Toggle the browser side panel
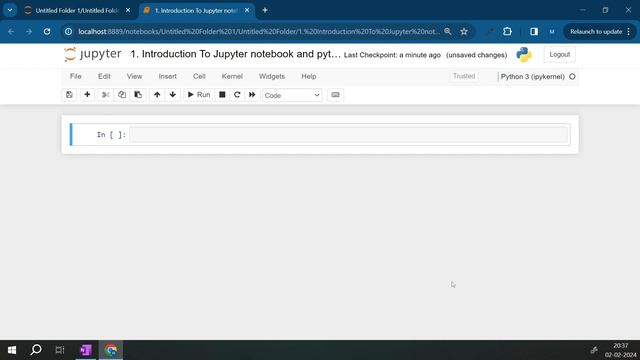 [534, 31]
